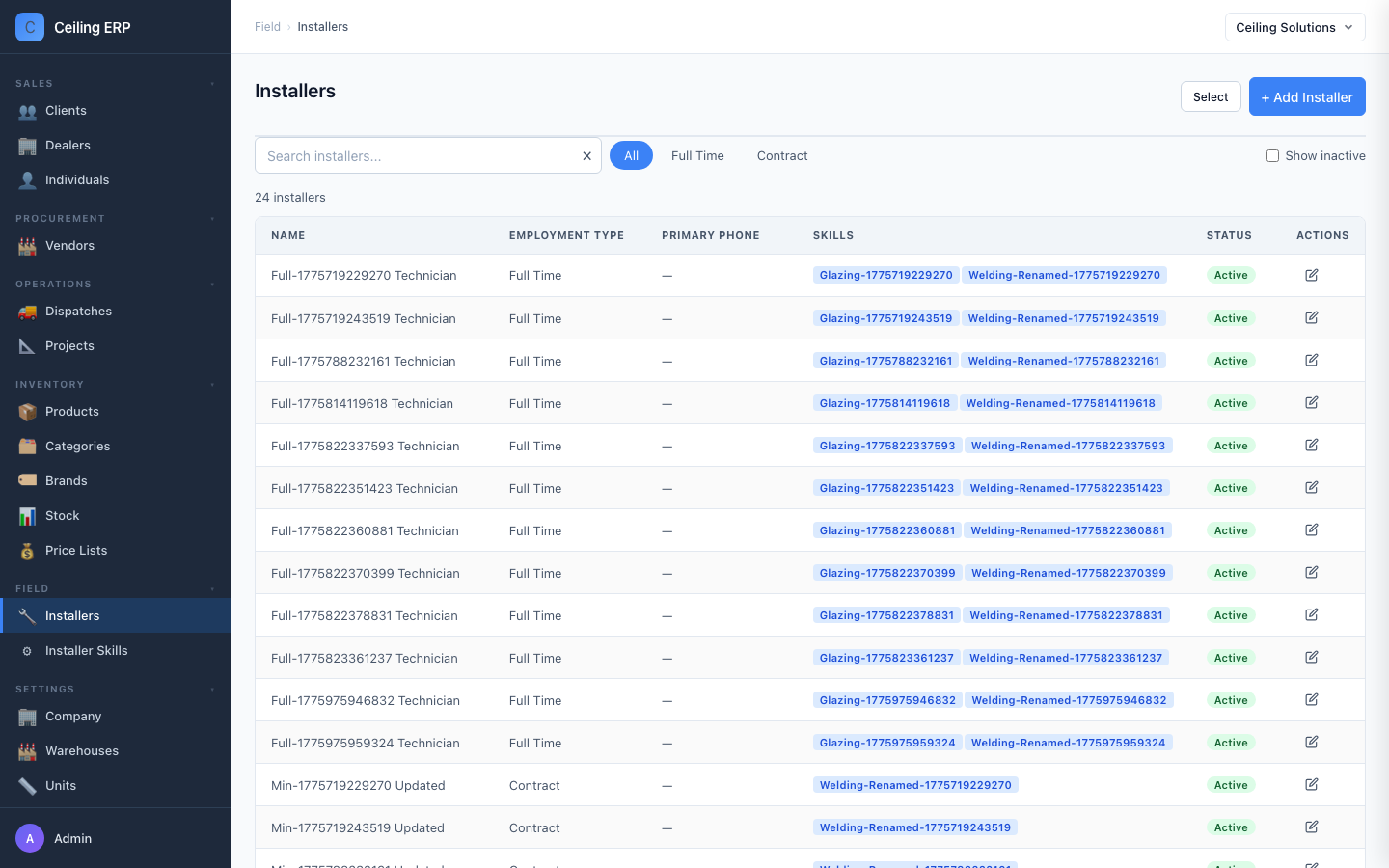Filter installers by Contract
The width and height of the screenshot is (1389, 868).
point(782,155)
